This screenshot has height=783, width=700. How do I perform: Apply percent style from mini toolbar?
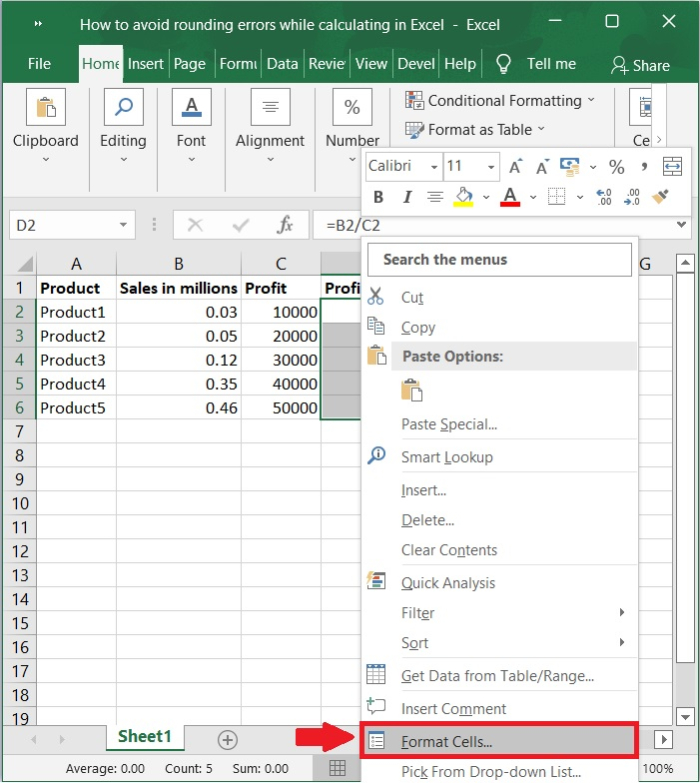[x=616, y=166]
